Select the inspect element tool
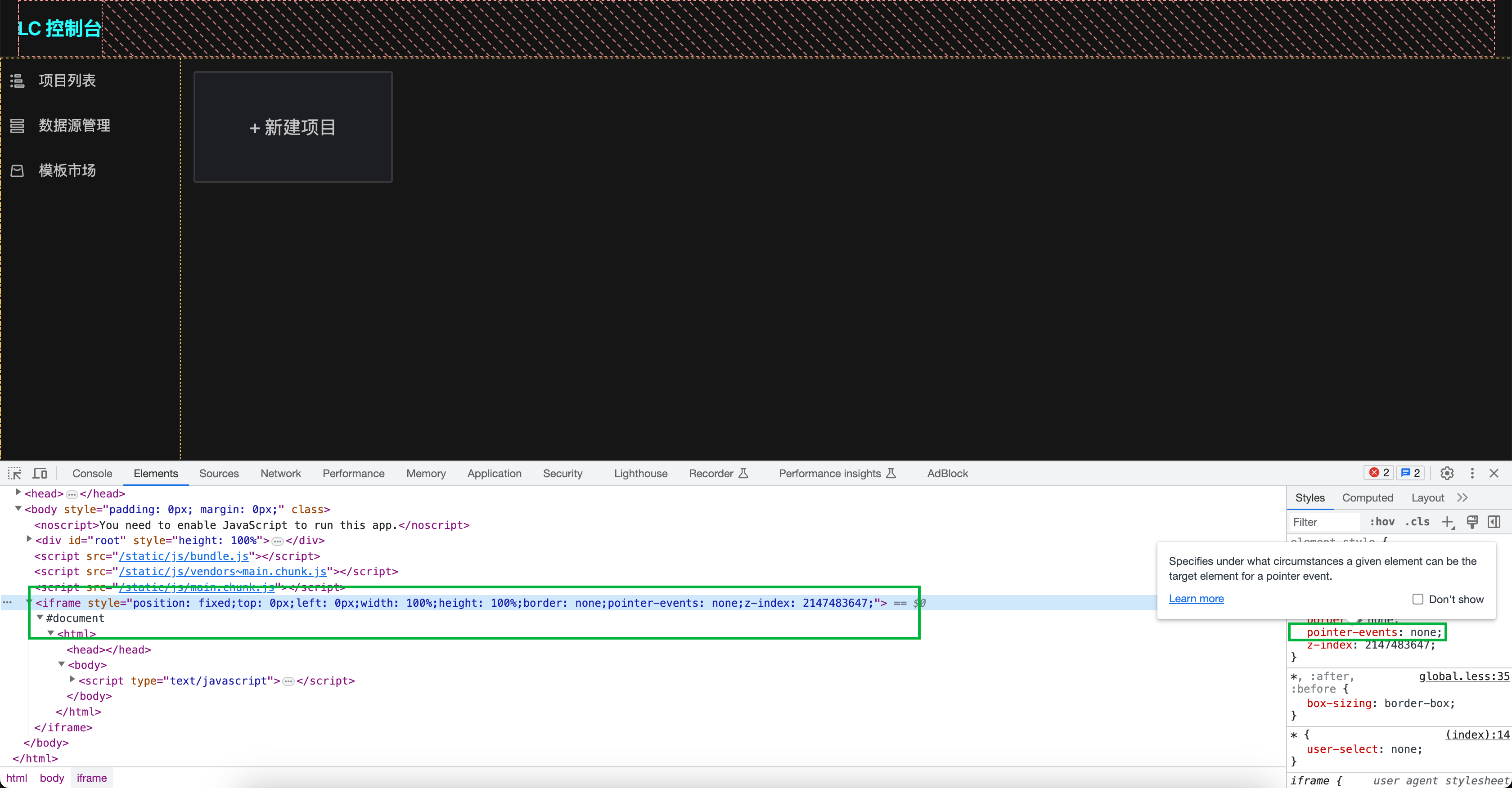The height and width of the screenshot is (788, 1512). click(14, 473)
